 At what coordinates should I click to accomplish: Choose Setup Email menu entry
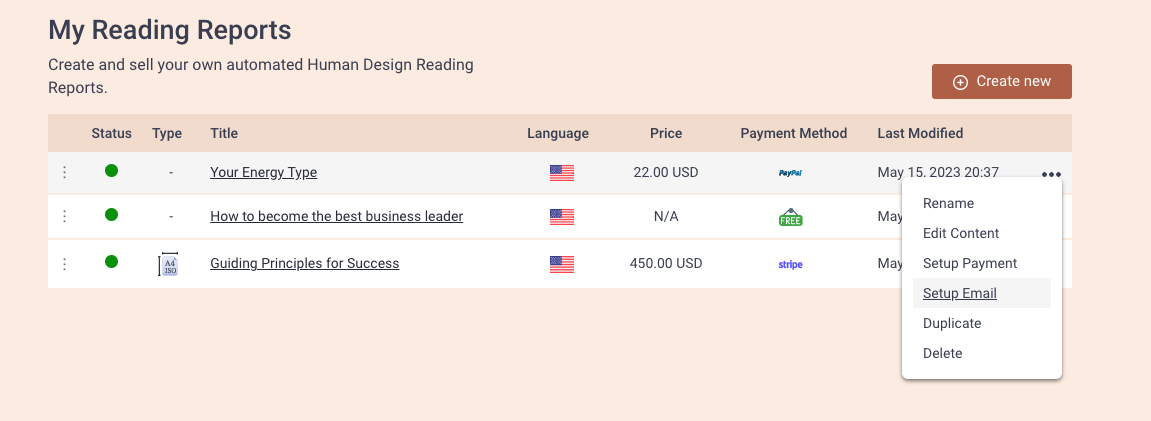click(x=960, y=293)
